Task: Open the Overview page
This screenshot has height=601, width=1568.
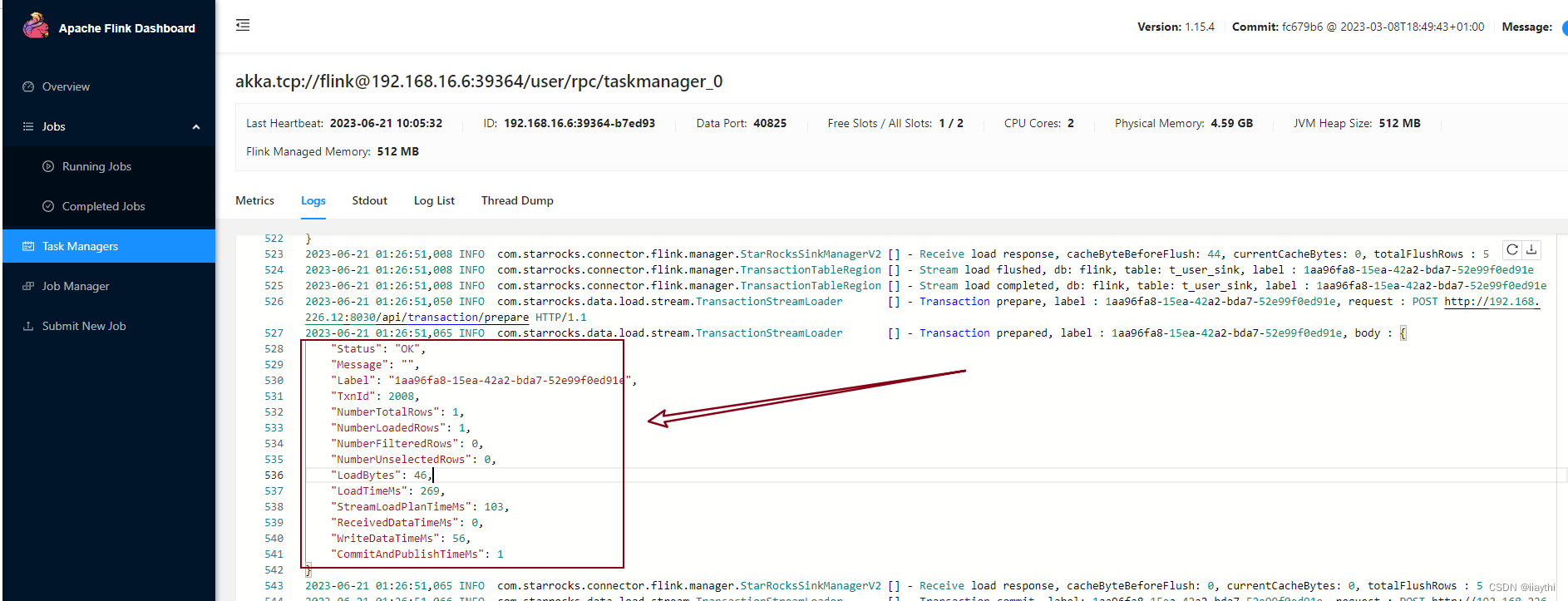Action: [x=66, y=86]
